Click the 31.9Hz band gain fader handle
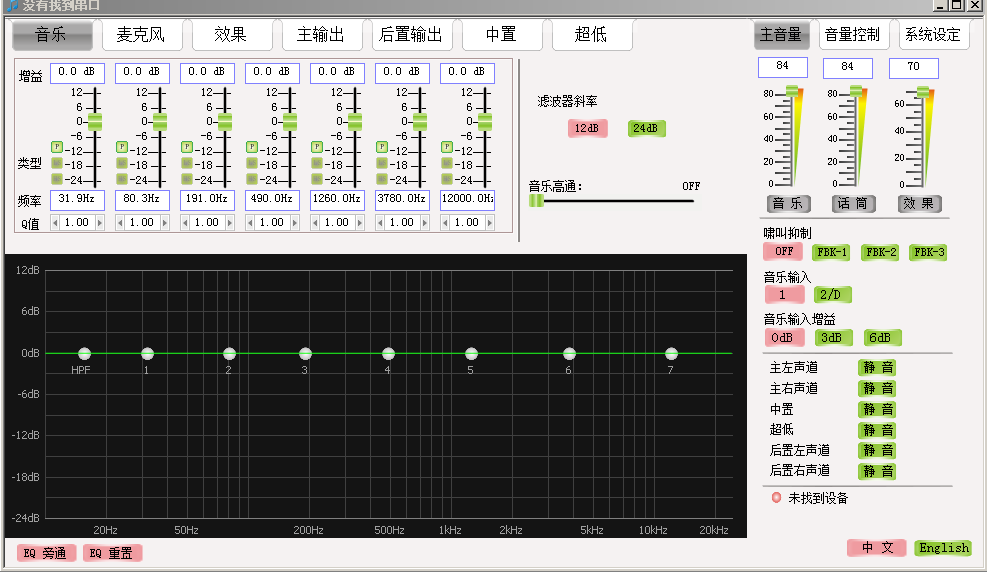Viewport: 987px width, 572px height. pos(95,121)
